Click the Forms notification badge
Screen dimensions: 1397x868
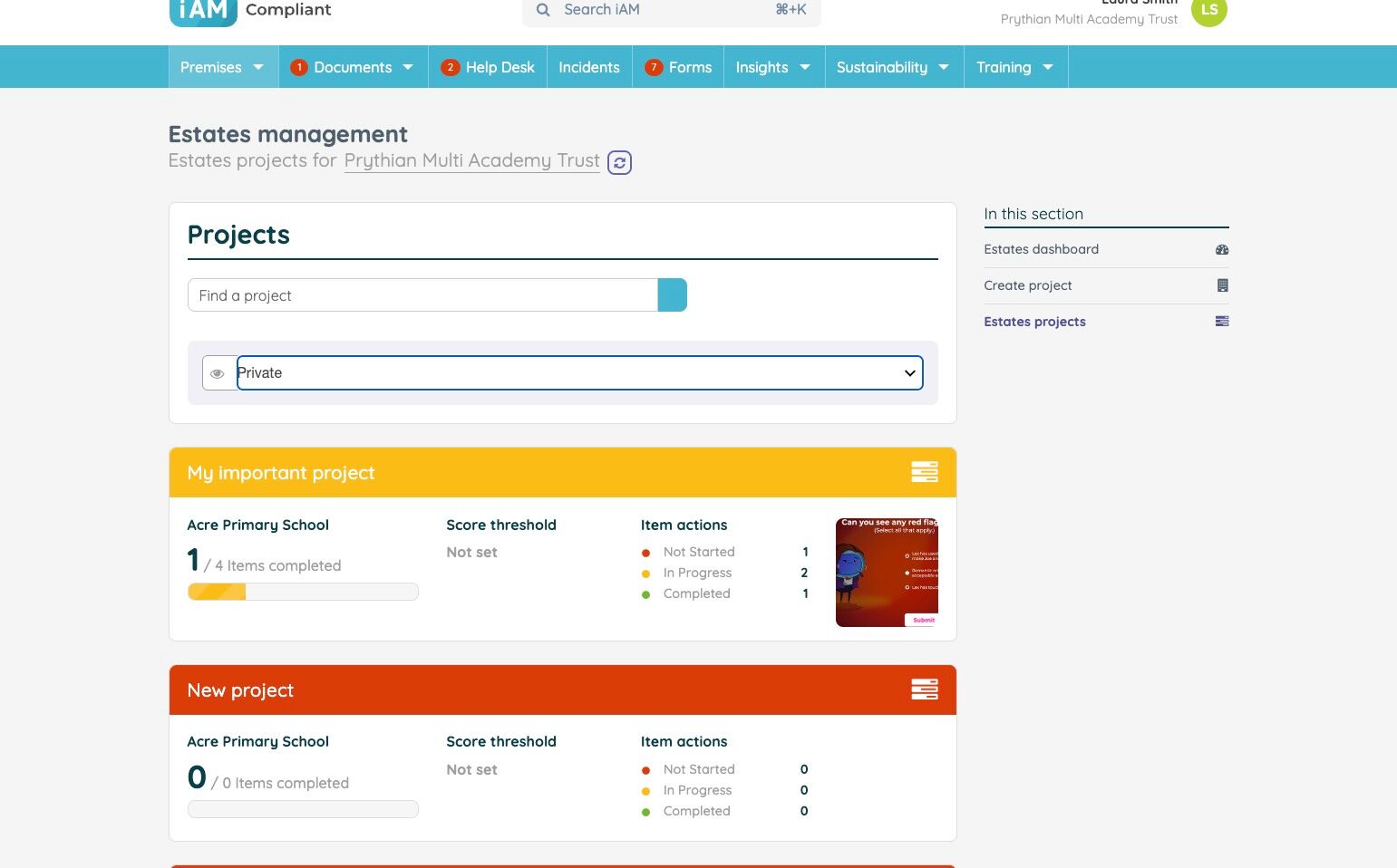pos(654,67)
